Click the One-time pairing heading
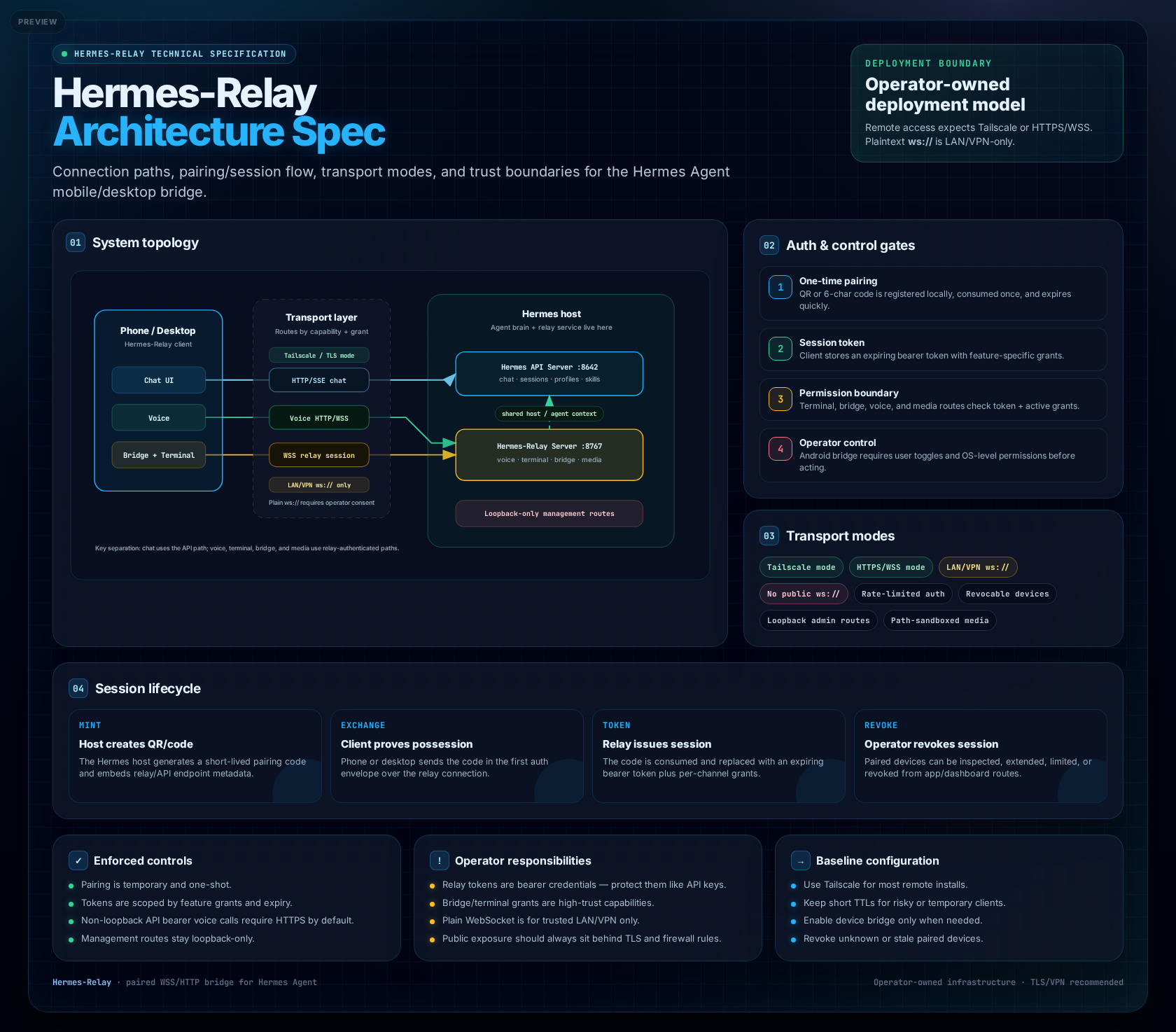The height and width of the screenshot is (1032, 1176). coord(838,281)
